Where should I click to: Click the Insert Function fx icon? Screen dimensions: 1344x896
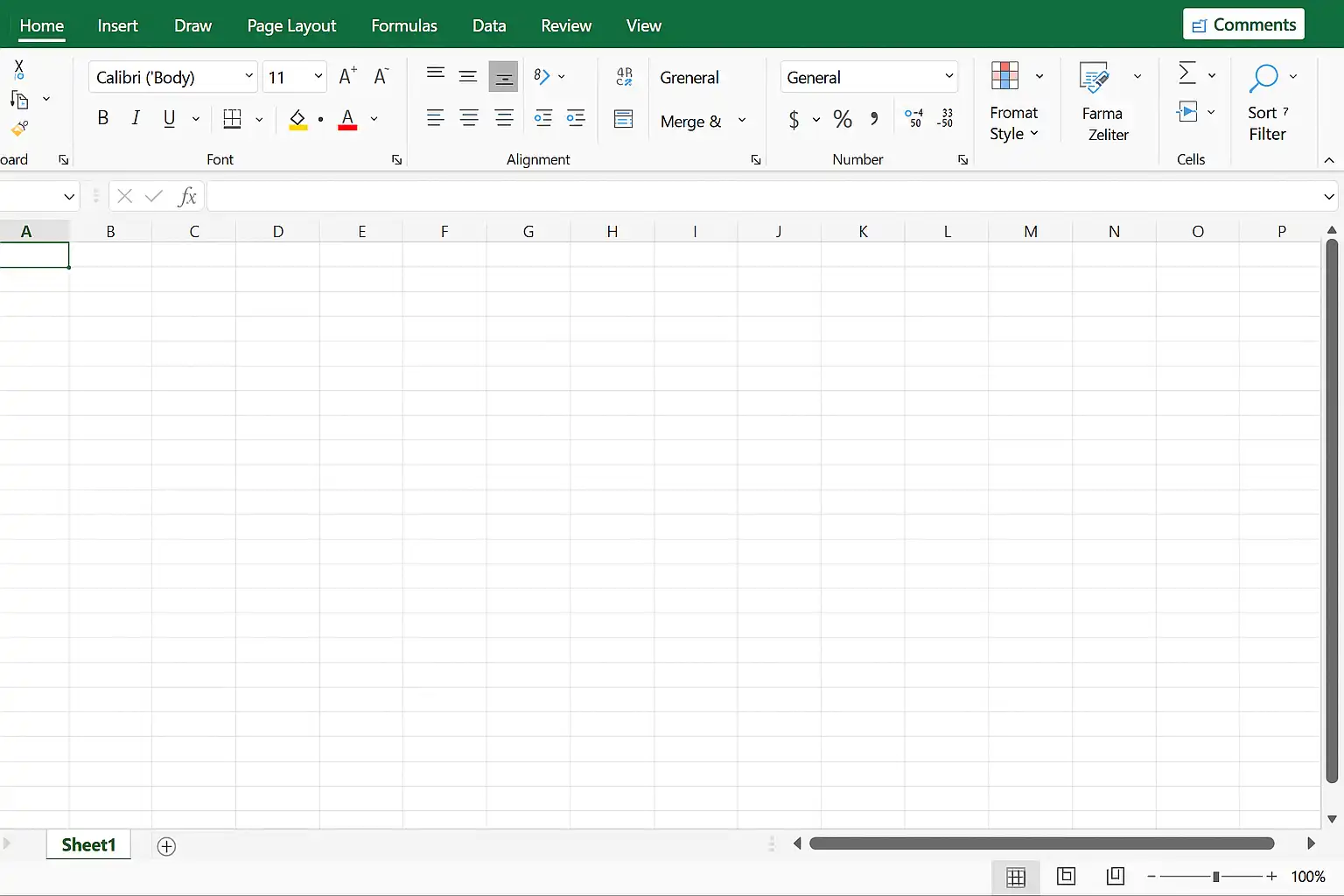tap(186, 196)
